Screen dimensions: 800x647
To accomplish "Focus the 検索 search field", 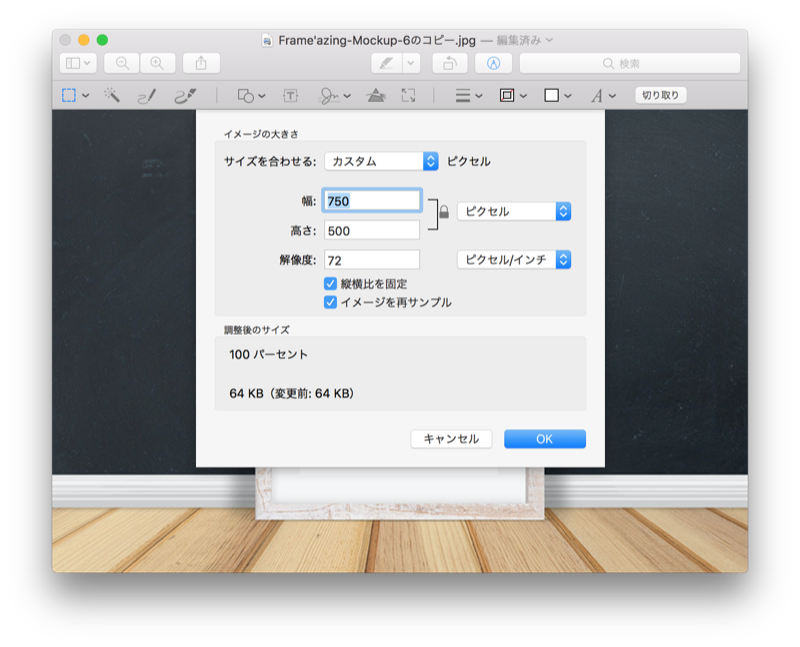I will (630, 63).
